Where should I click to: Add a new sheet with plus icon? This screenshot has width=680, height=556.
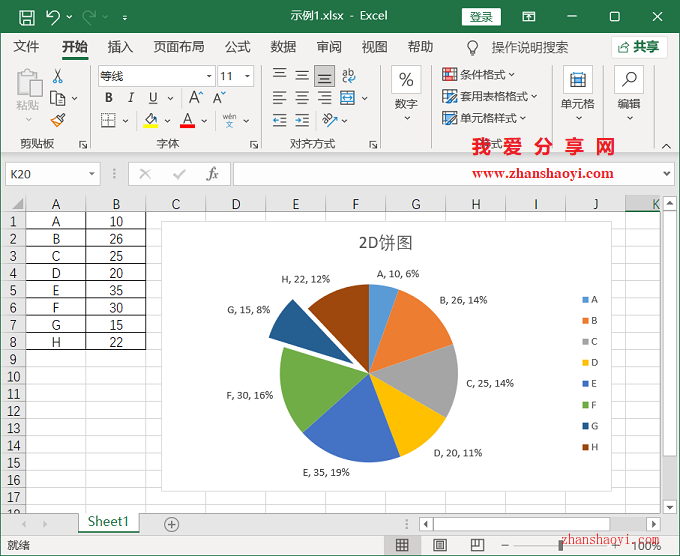(172, 524)
